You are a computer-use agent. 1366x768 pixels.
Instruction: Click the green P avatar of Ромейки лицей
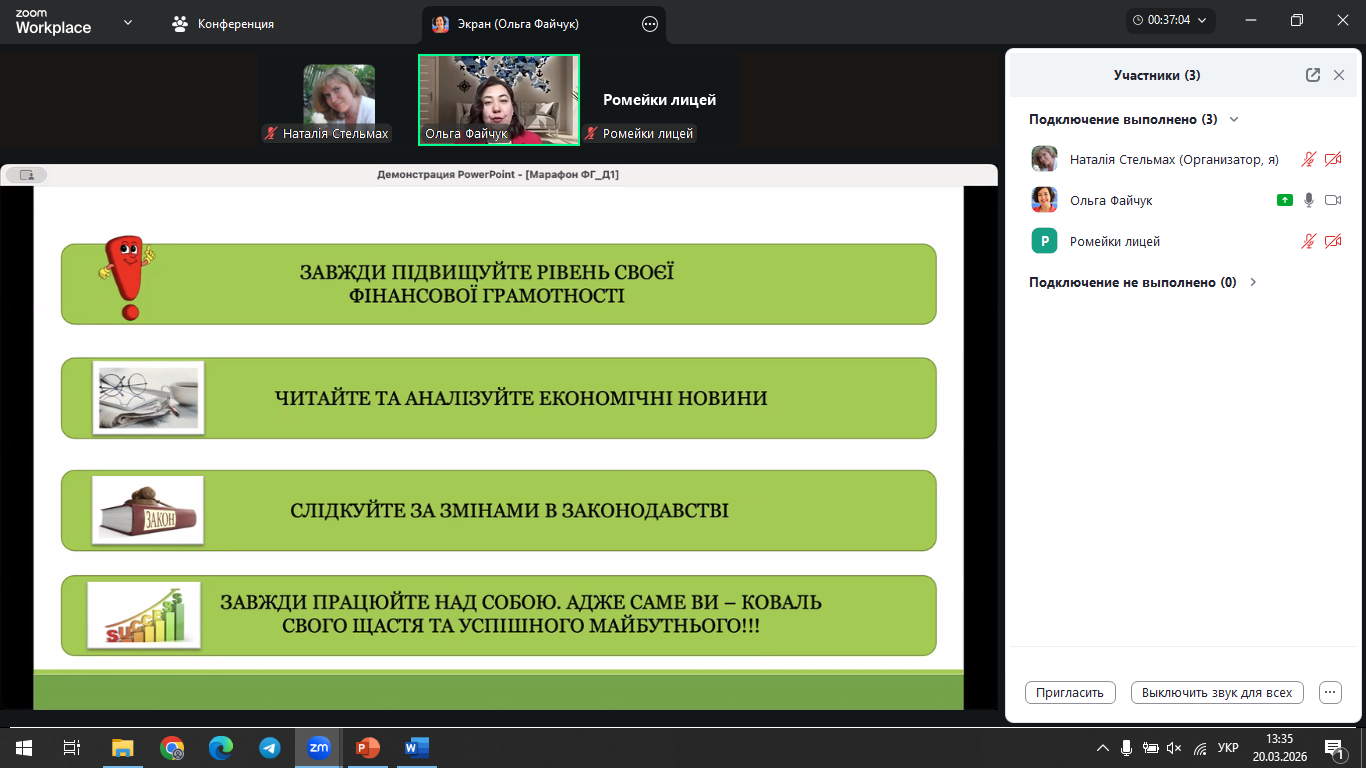pos(1045,241)
